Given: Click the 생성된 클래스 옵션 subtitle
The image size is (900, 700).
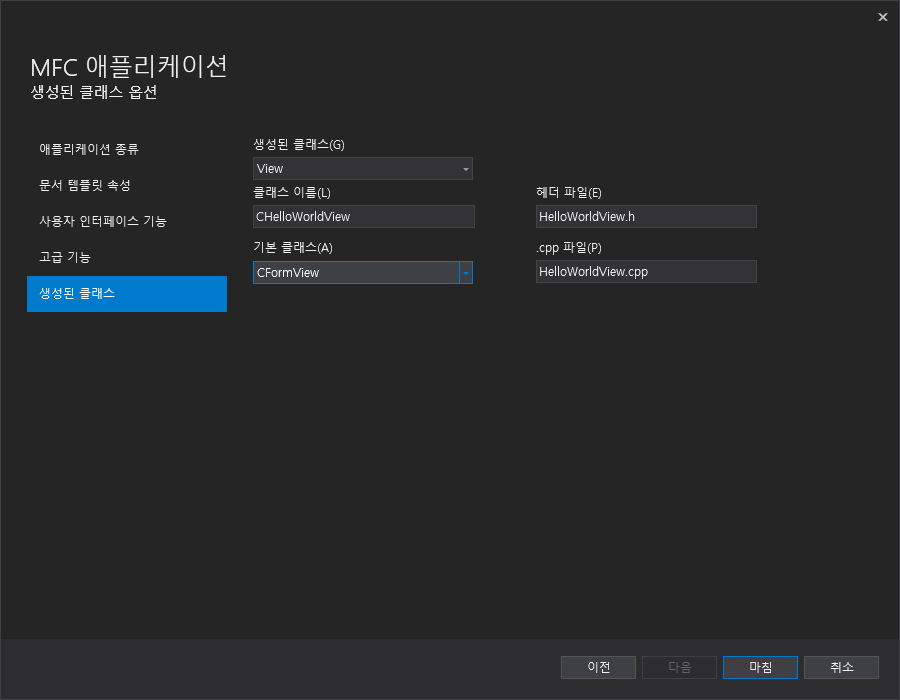Looking at the screenshot, I should [x=94, y=92].
